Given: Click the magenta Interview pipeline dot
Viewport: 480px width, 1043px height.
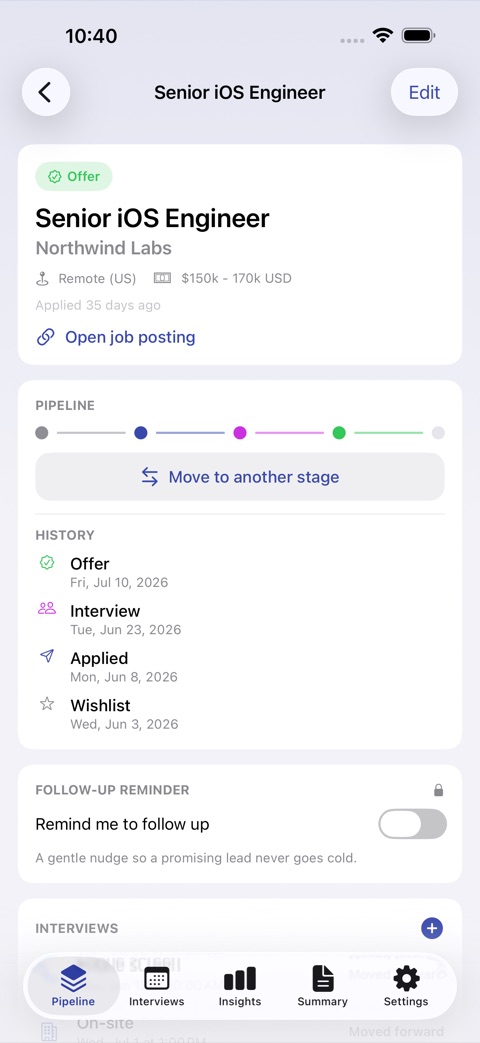Looking at the screenshot, I should tap(240, 433).
